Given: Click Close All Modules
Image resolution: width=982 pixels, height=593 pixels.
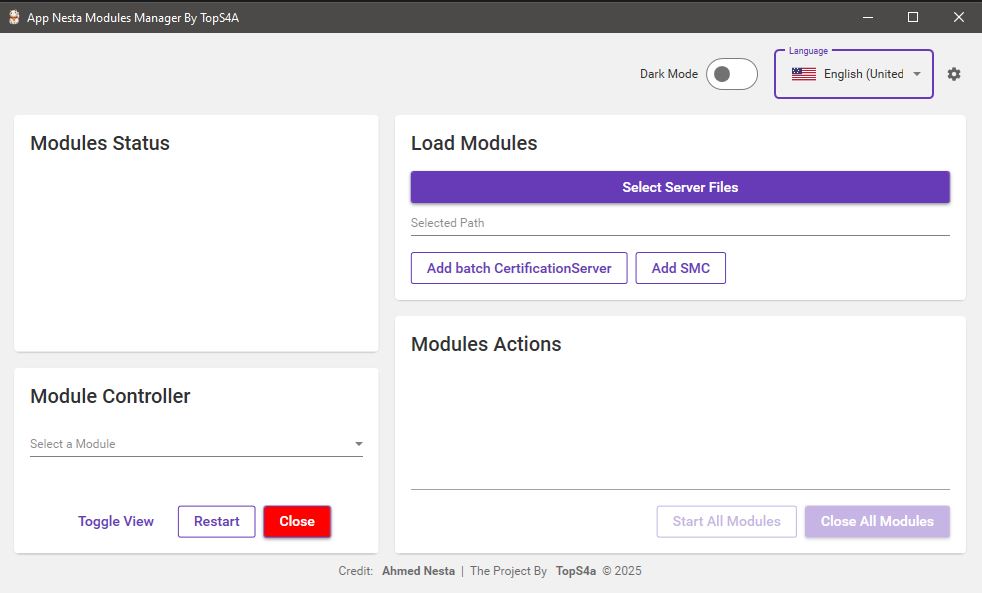Looking at the screenshot, I should click(x=876, y=521).
